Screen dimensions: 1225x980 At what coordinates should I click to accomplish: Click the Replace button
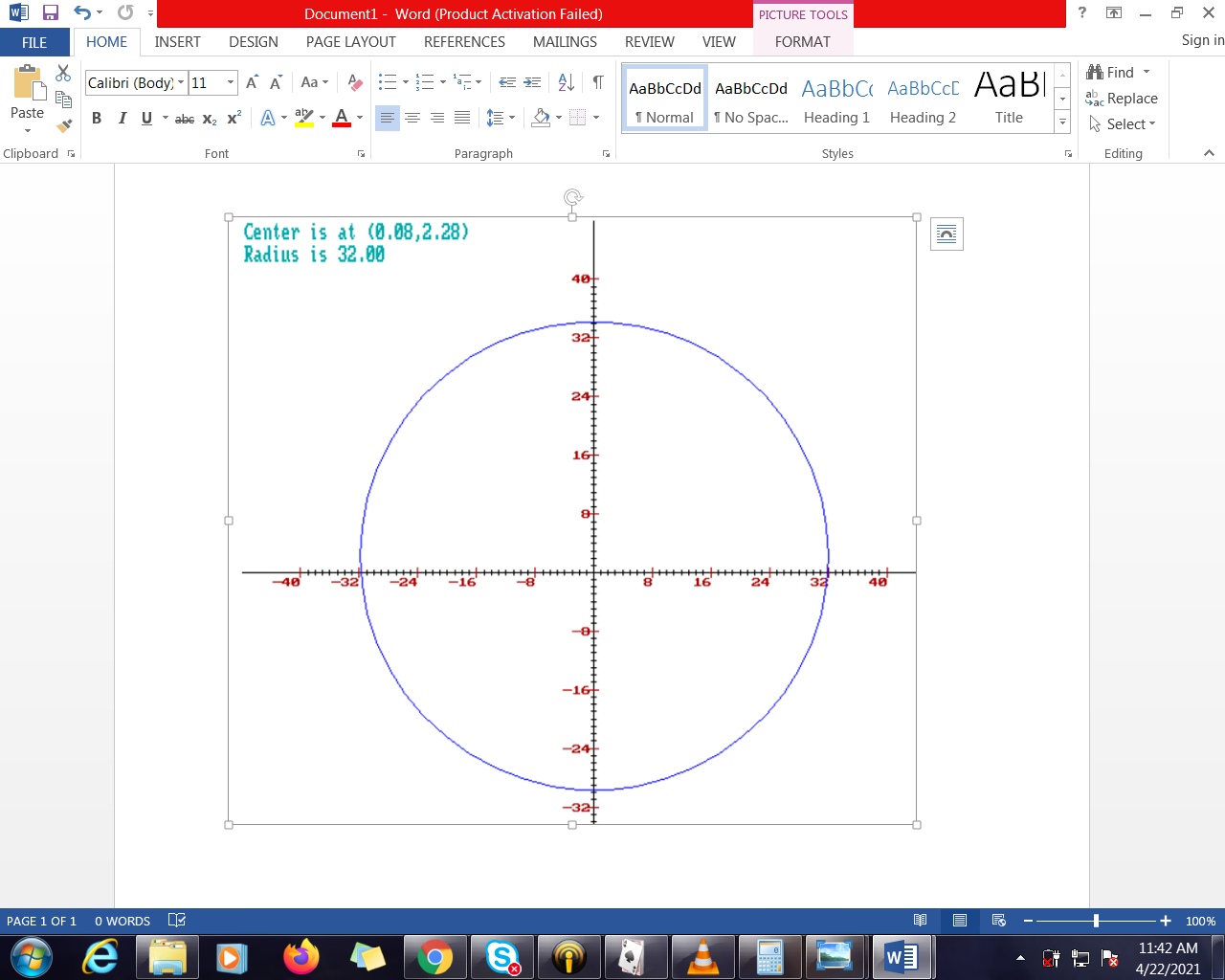[x=1122, y=99]
